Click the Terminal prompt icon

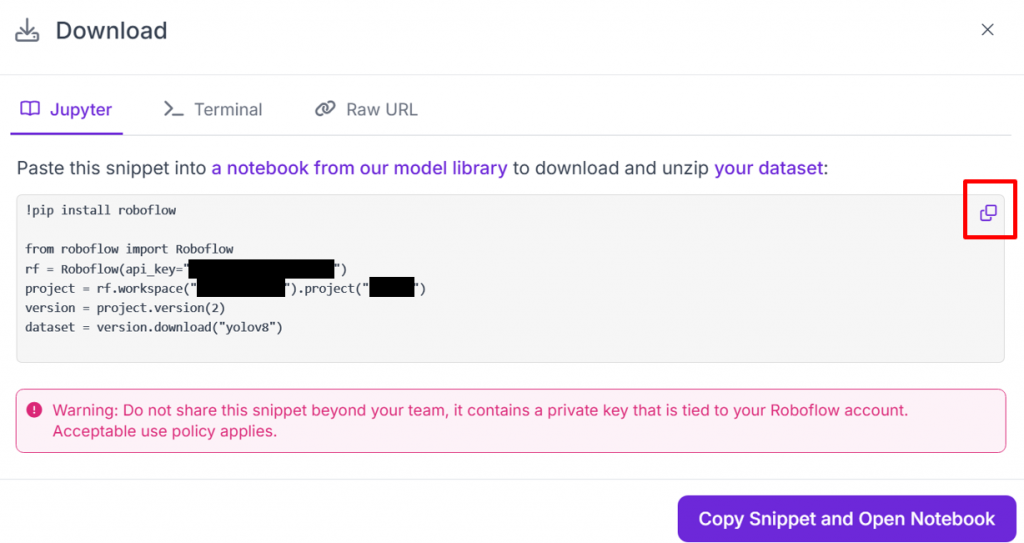tap(173, 109)
